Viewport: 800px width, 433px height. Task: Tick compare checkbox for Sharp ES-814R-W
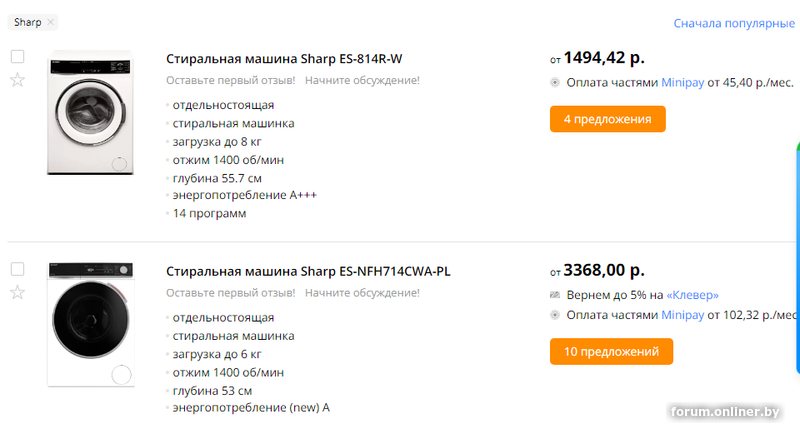17,57
